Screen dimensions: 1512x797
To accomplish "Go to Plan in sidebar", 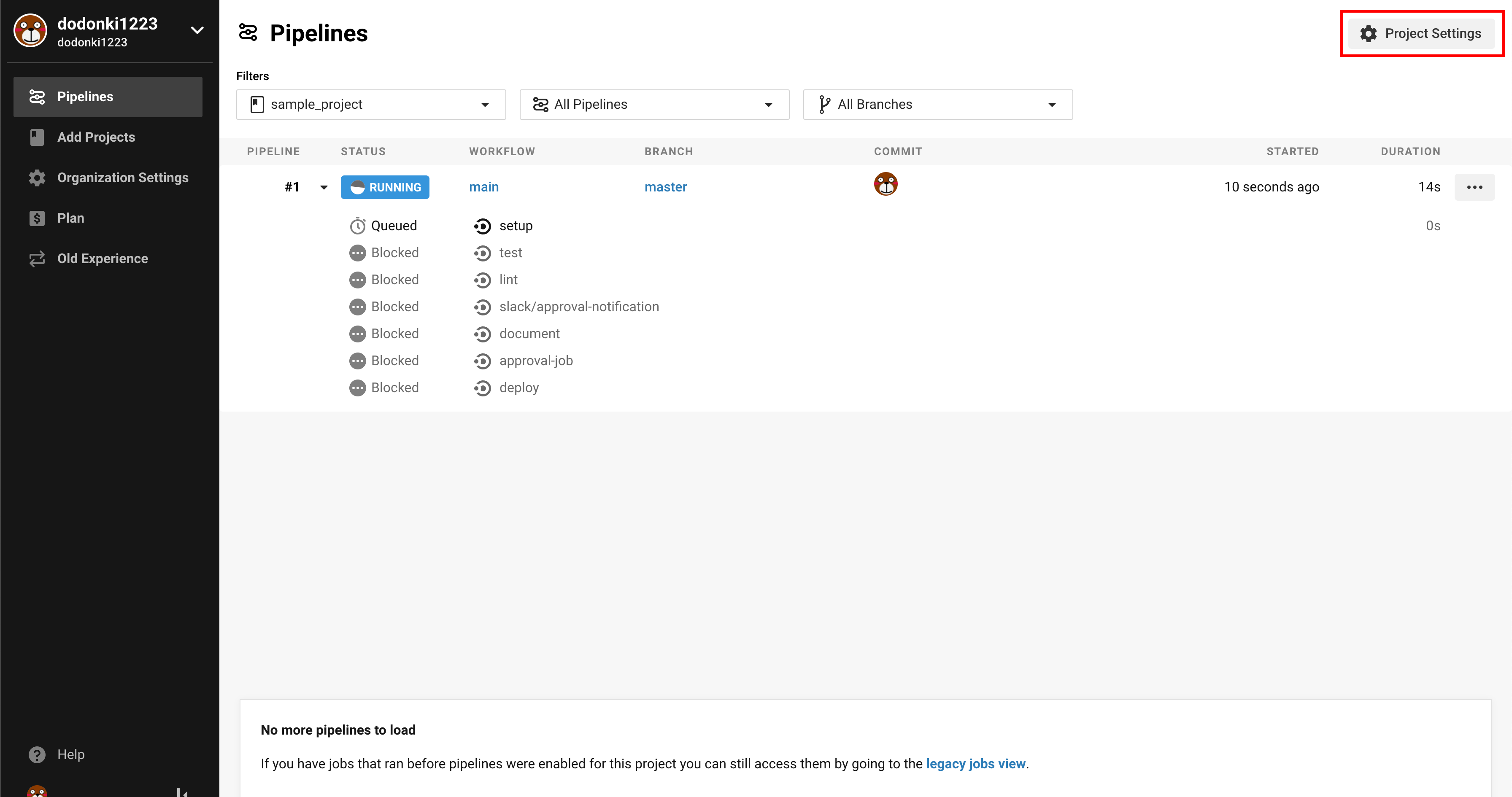I will pyautogui.click(x=70, y=218).
